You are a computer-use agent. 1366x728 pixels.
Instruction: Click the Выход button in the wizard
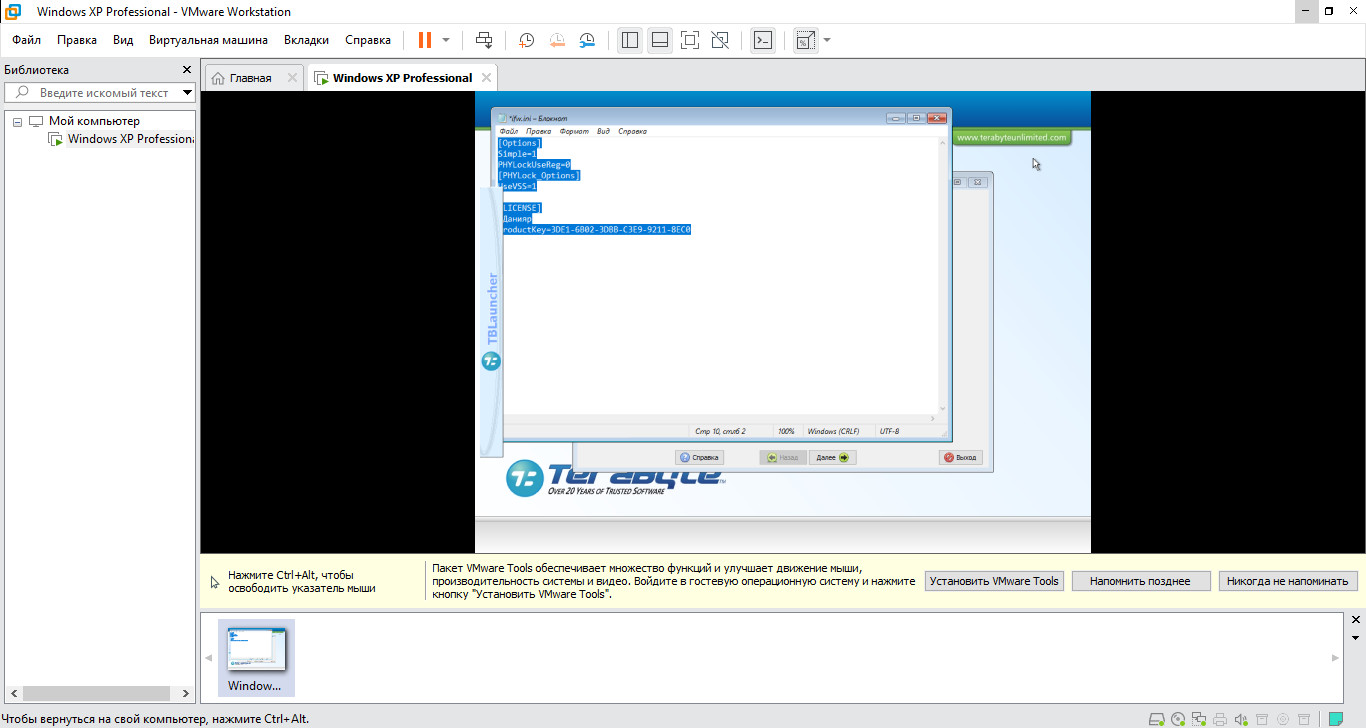tap(961, 457)
